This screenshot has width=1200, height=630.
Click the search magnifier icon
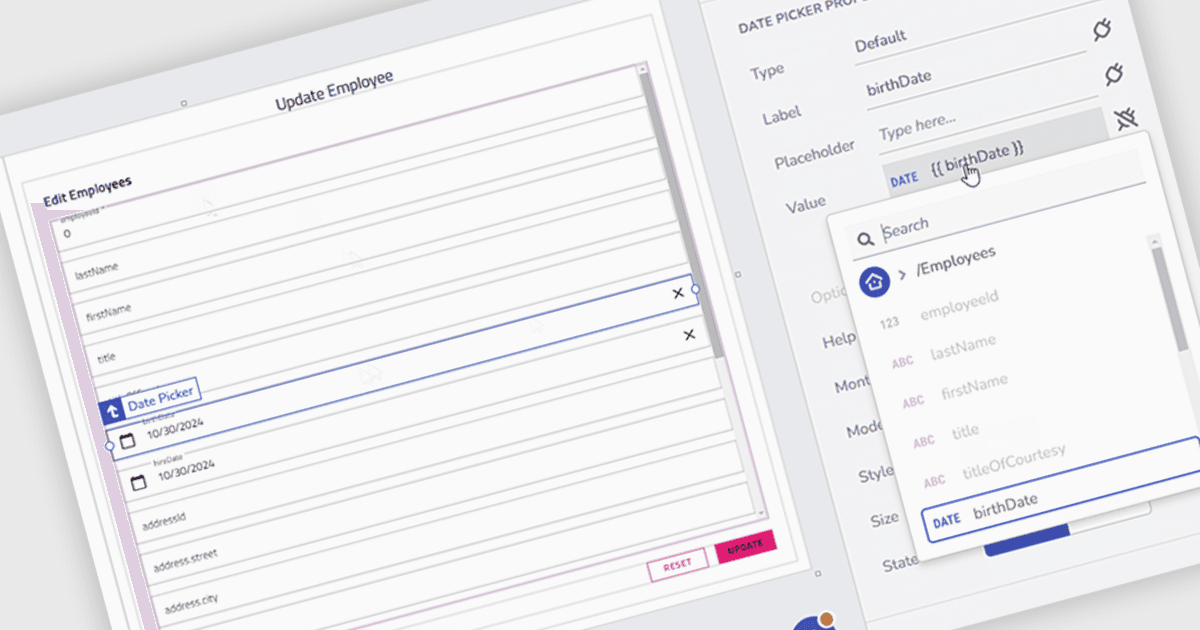tap(865, 240)
